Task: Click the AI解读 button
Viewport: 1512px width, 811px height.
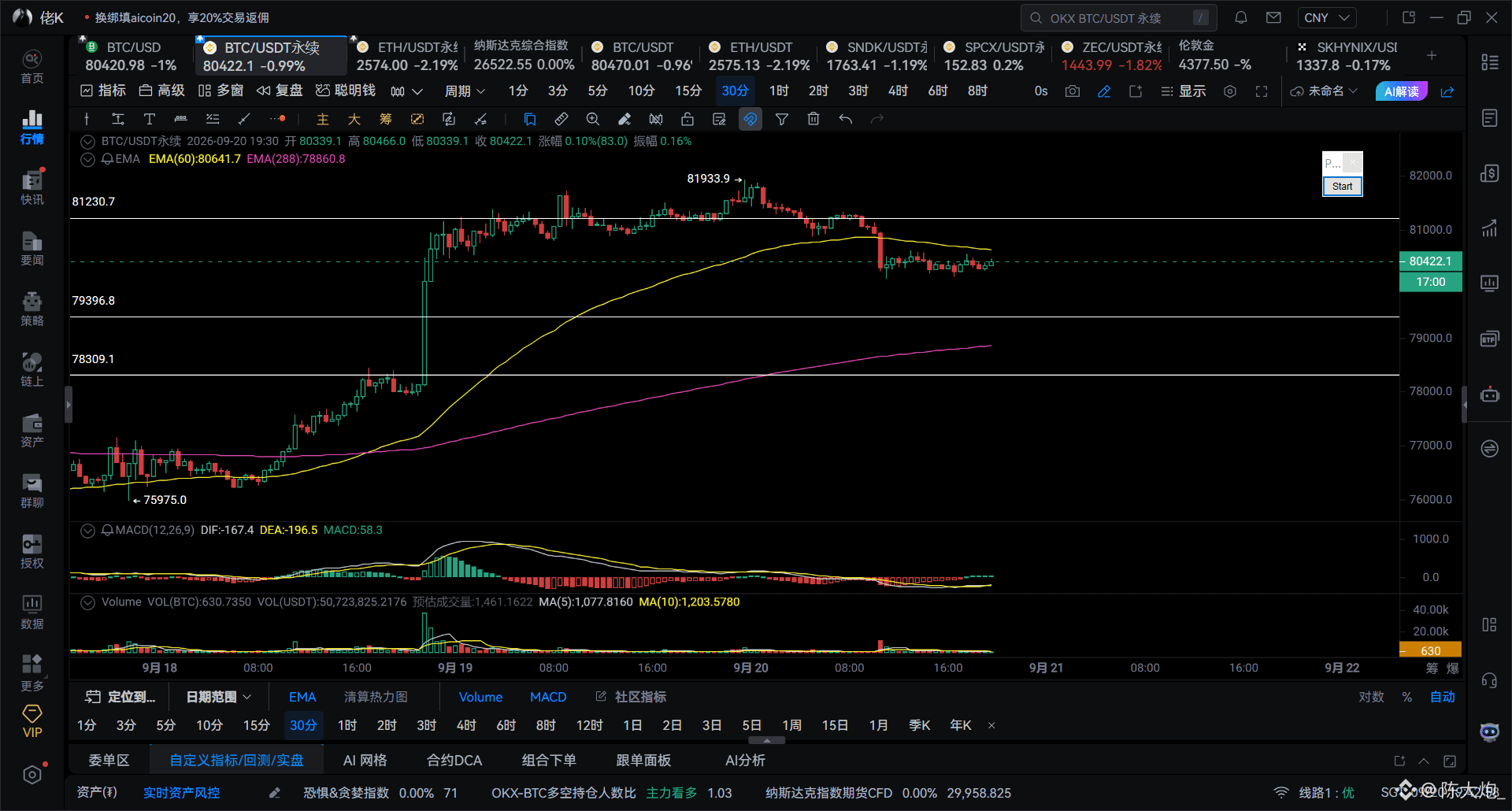Action: pyautogui.click(x=1402, y=91)
